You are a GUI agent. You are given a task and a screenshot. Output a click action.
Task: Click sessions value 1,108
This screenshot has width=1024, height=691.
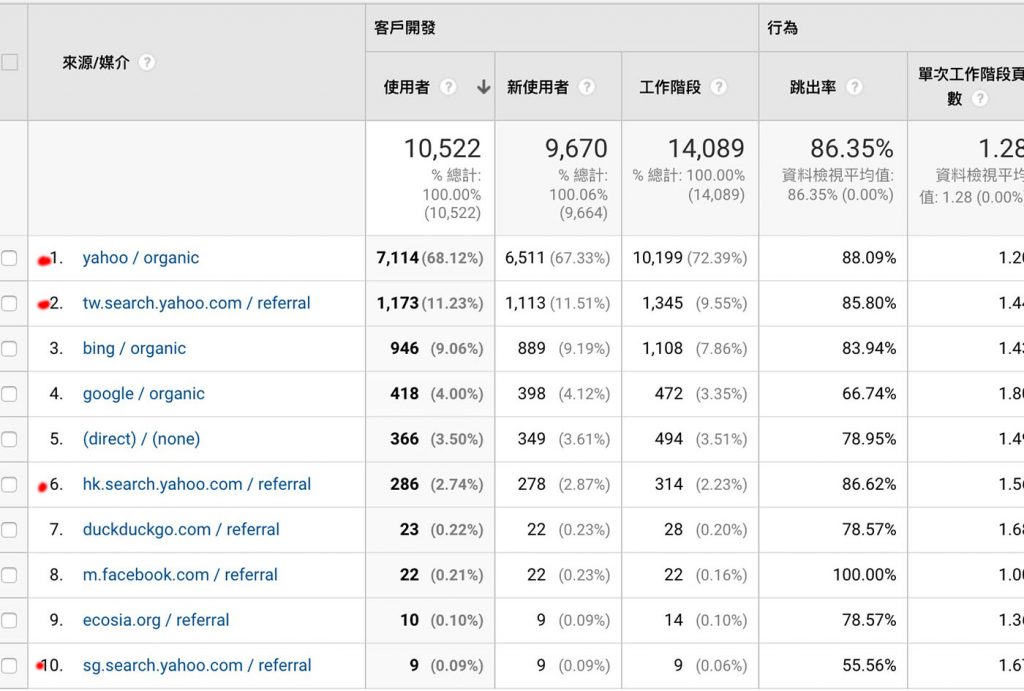pyautogui.click(x=662, y=348)
